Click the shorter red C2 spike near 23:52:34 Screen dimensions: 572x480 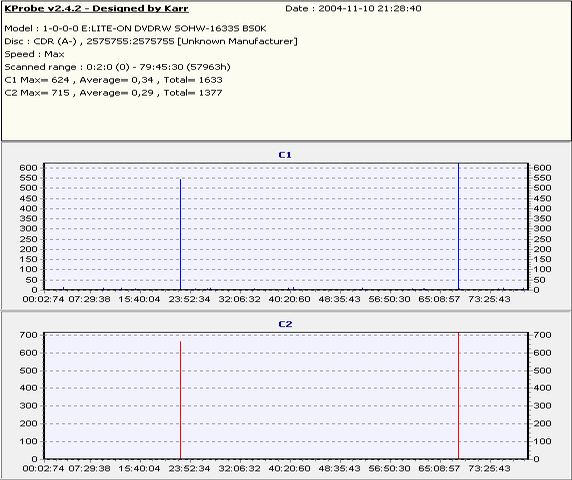pos(180,400)
